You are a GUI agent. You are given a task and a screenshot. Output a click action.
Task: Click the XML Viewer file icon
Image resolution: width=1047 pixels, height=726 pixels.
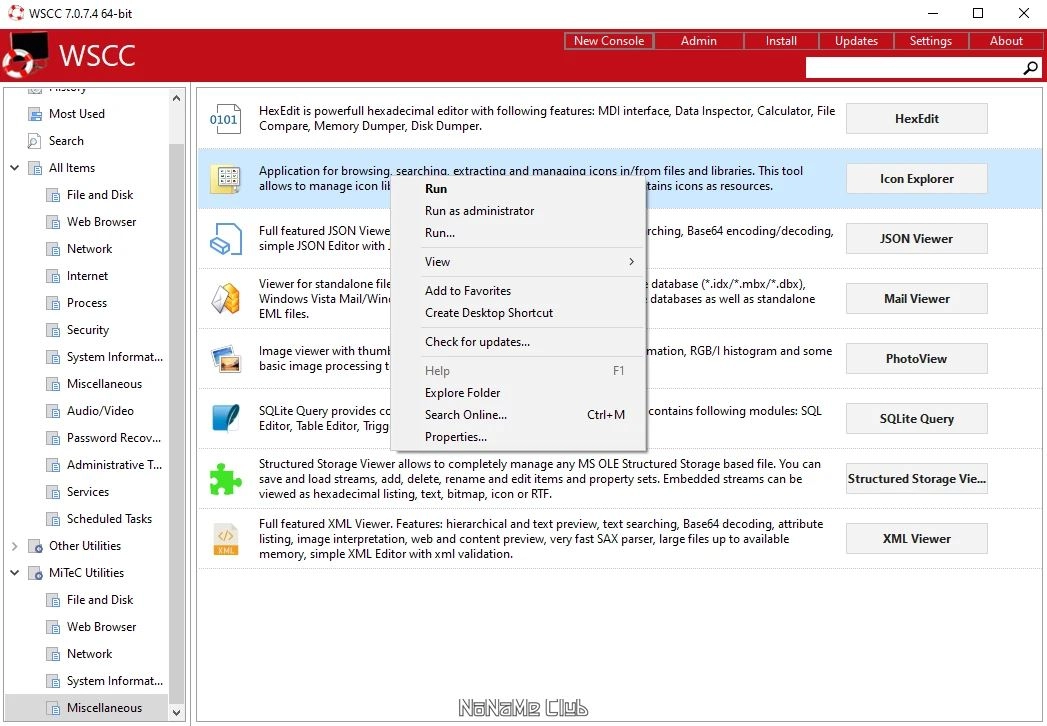pyautogui.click(x=226, y=539)
